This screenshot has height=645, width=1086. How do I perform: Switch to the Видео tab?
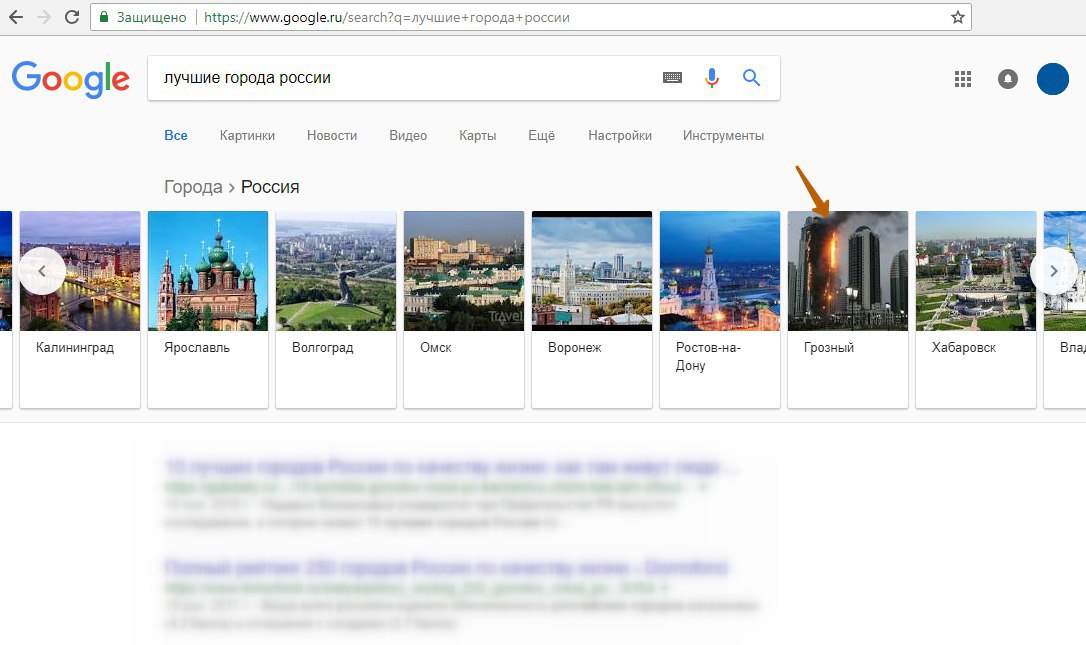click(x=408, y=136)
